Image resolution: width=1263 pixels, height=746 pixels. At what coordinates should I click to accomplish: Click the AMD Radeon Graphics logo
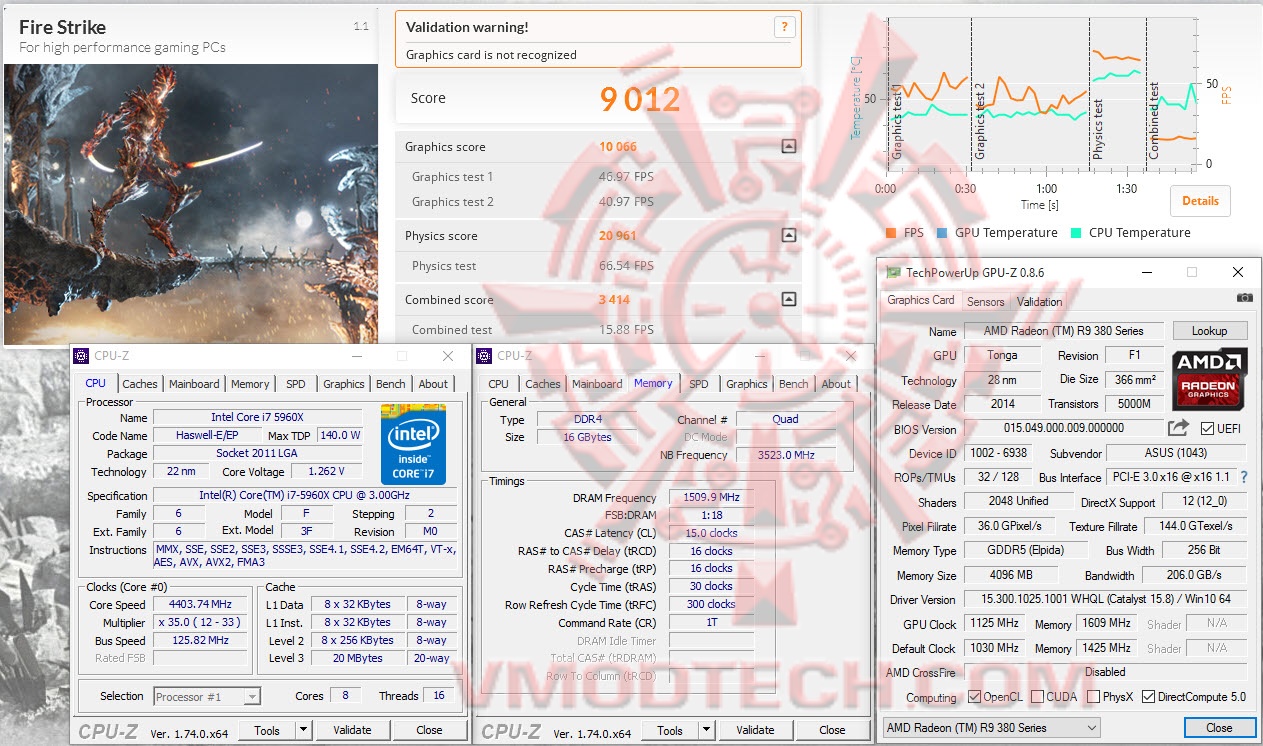click(x=1210, y=379)
